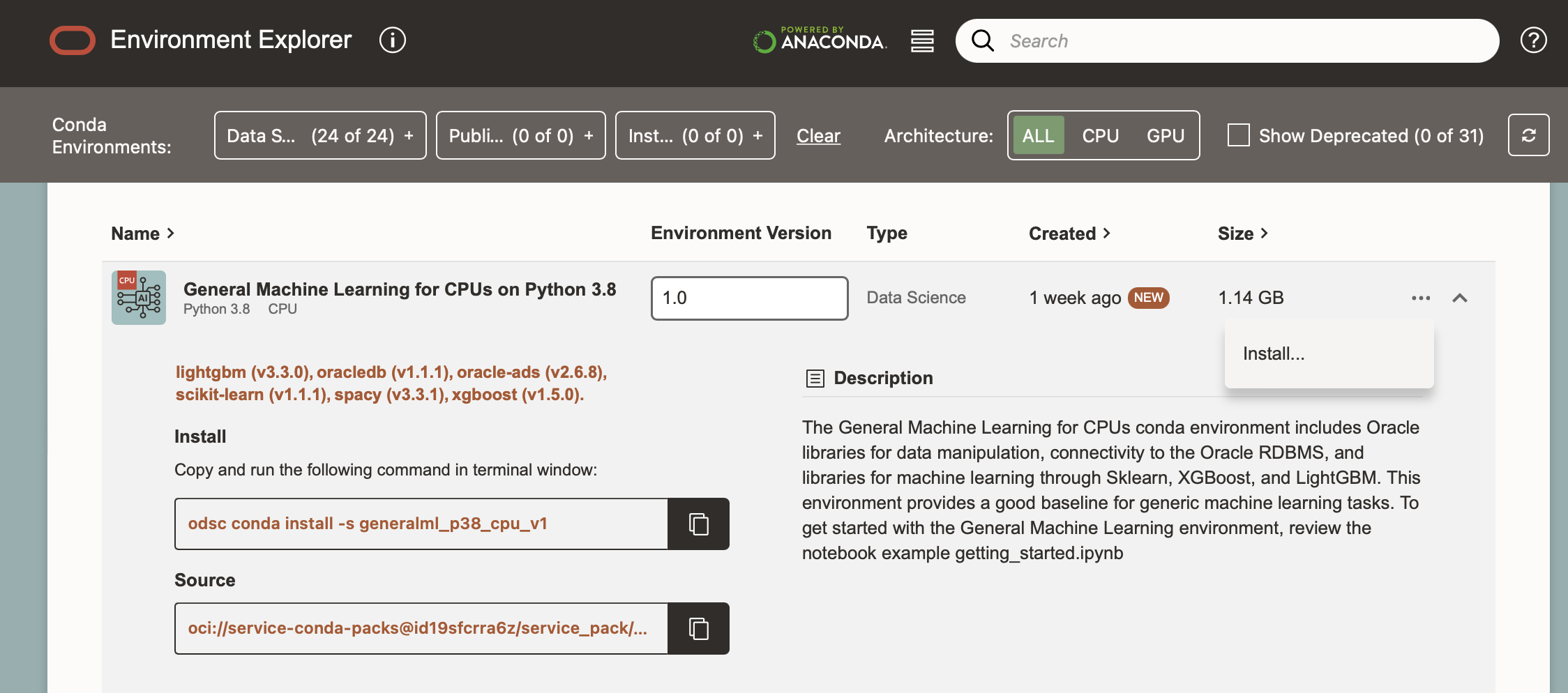Screen dimensions: 1568x693
Task: Click the list view icon near search
Action: (x=922, y=41)
